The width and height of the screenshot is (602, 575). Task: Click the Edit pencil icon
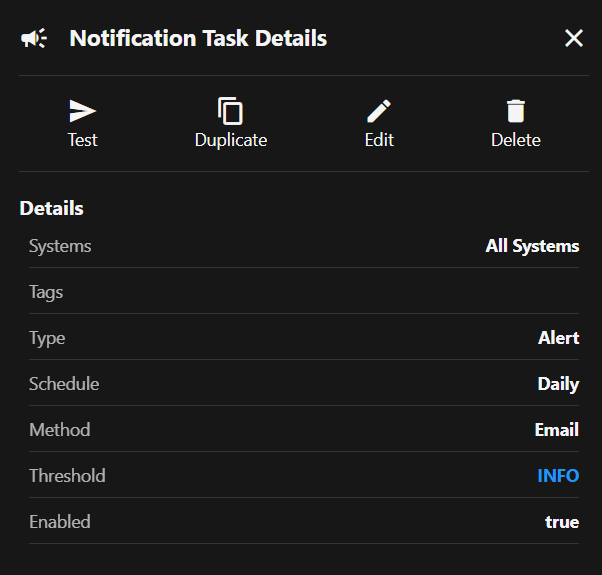pyautogui.click(x=379, y=111)
